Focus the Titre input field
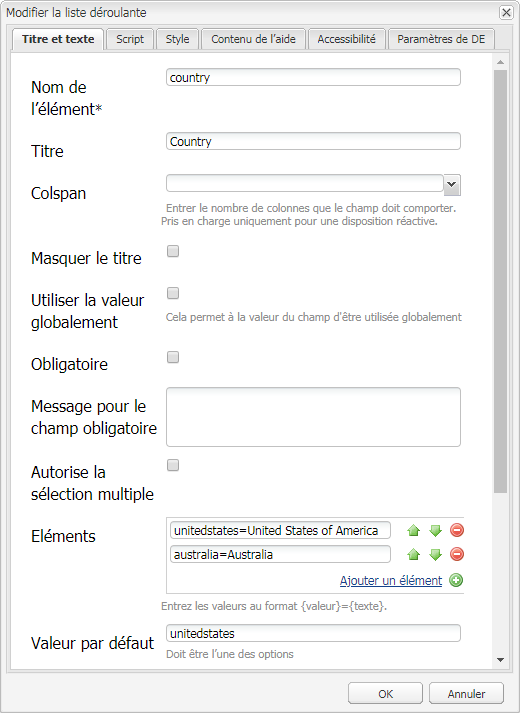The width and height of the screenshot is (520, 713). 313,141
